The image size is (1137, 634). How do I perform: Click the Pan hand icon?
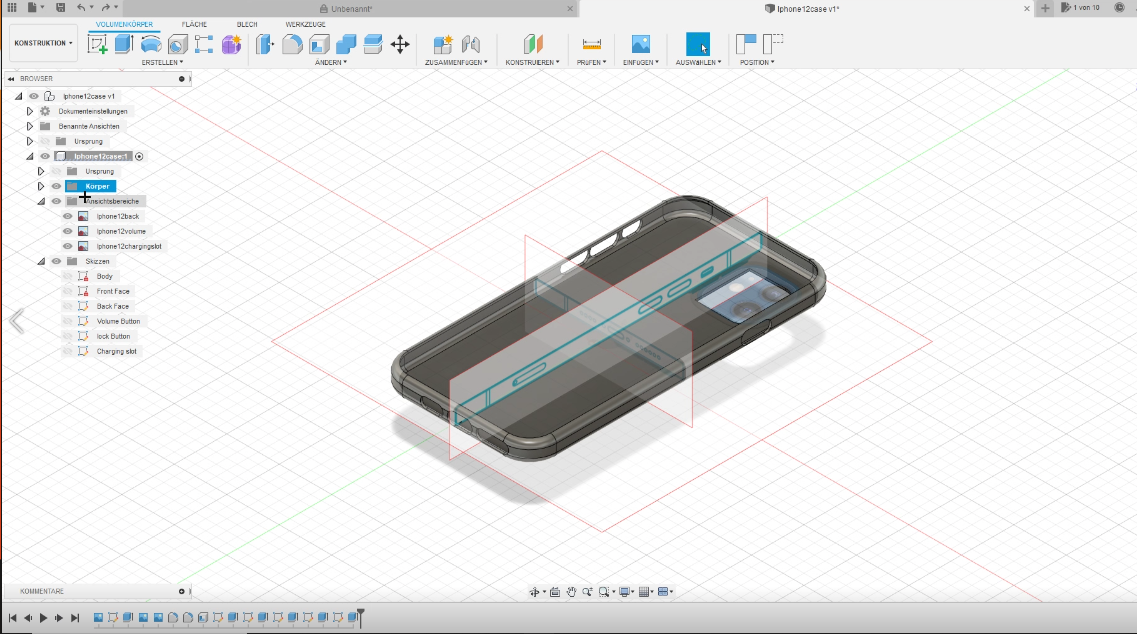571,592
